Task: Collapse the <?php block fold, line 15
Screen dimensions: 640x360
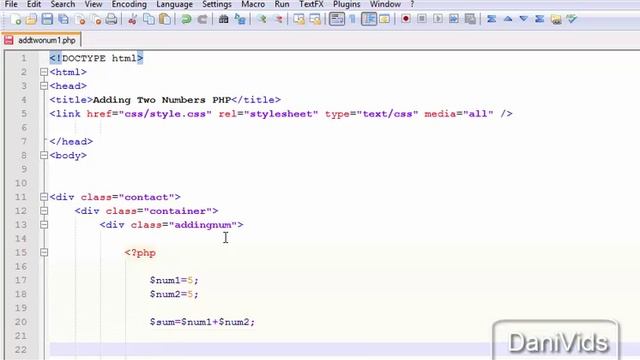Action: (x=44, y=253)
